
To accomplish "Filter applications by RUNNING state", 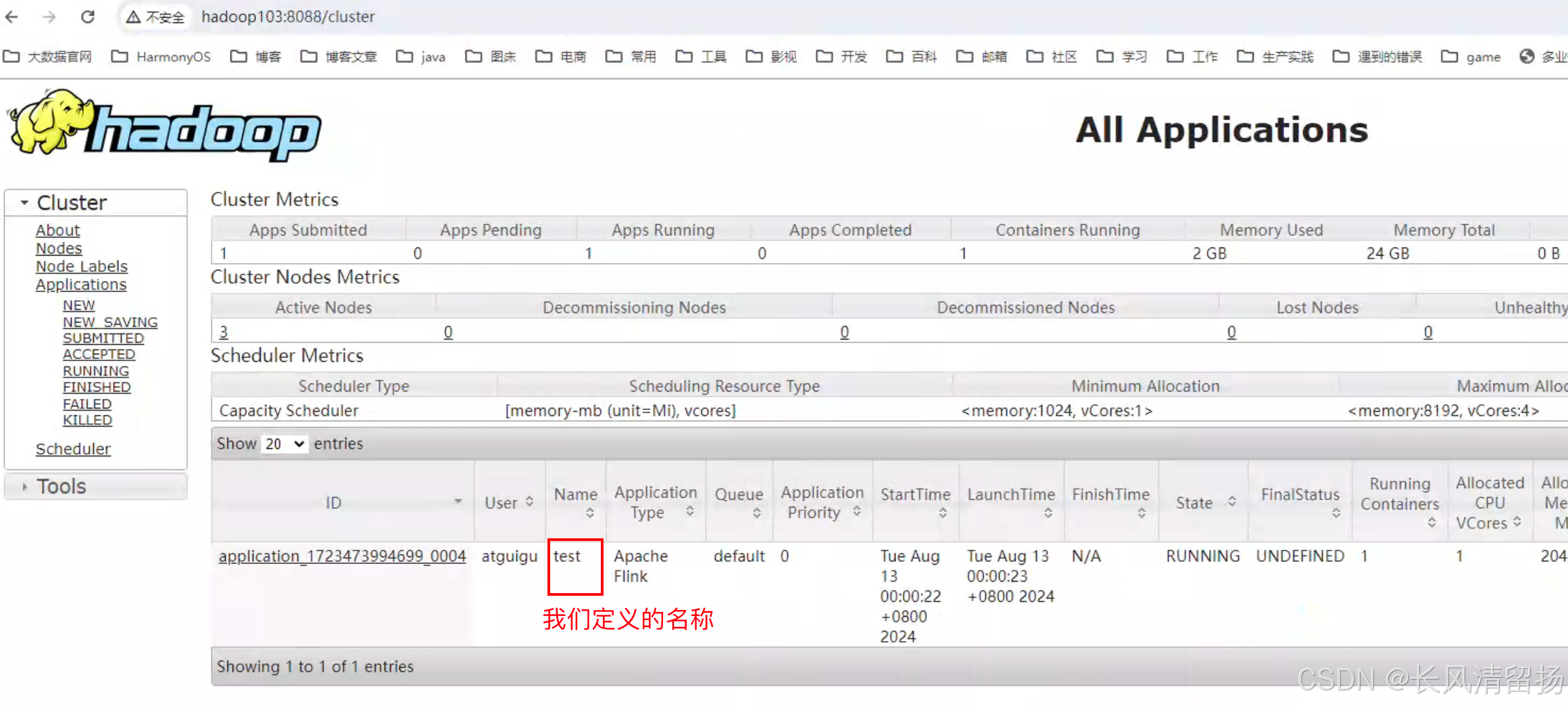I will point(96,371).
